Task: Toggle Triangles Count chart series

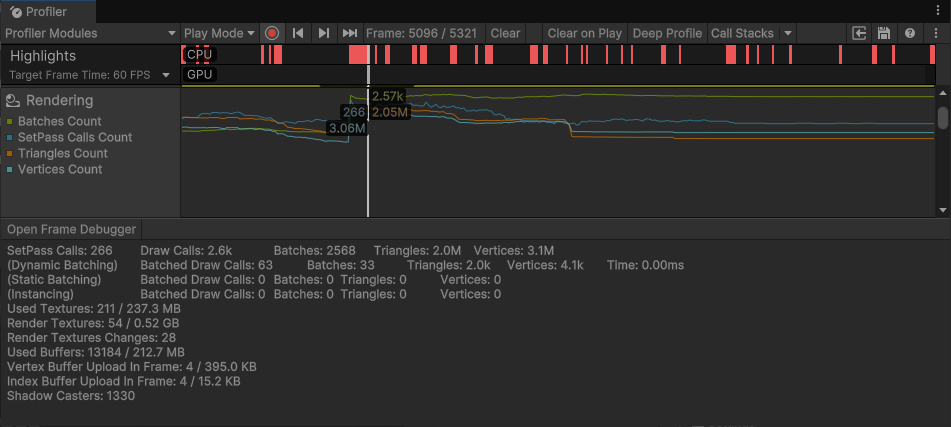Action: tap(10, 154)
